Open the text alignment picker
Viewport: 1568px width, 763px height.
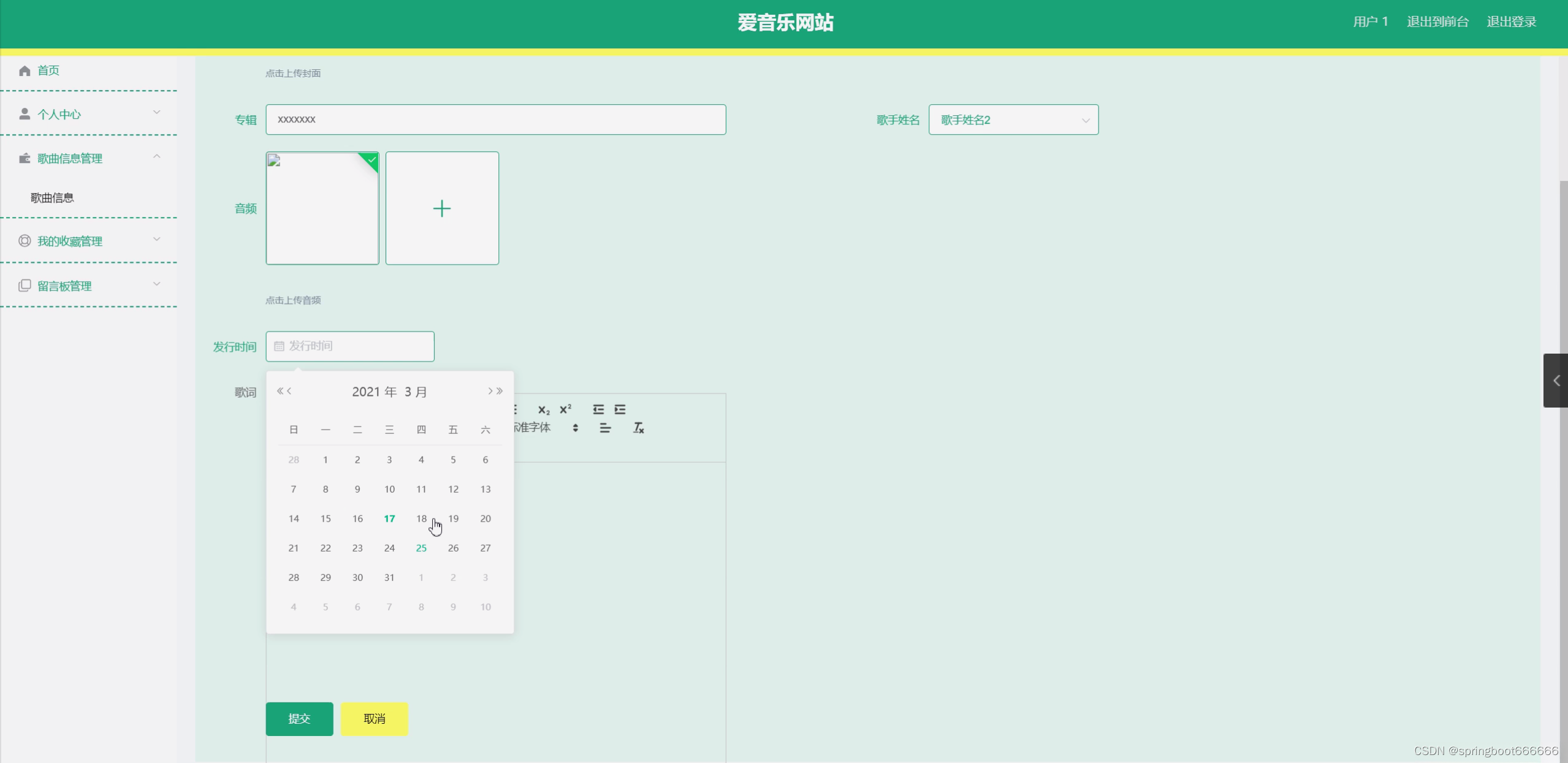[x=605, y=428]
